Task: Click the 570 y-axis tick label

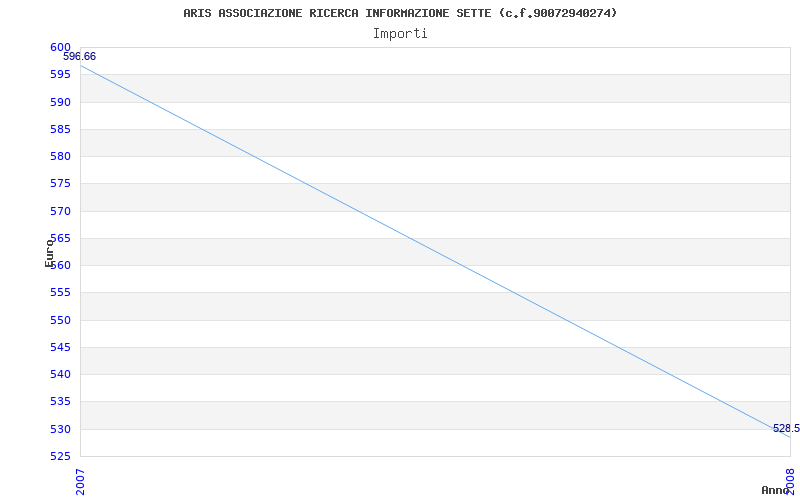Action: coord(60,211)
